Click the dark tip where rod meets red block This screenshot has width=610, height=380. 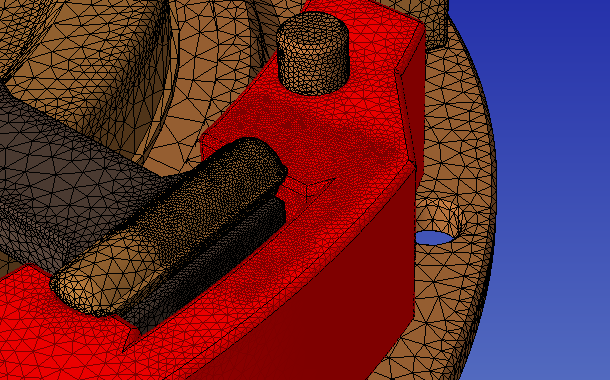click(282, 171)
